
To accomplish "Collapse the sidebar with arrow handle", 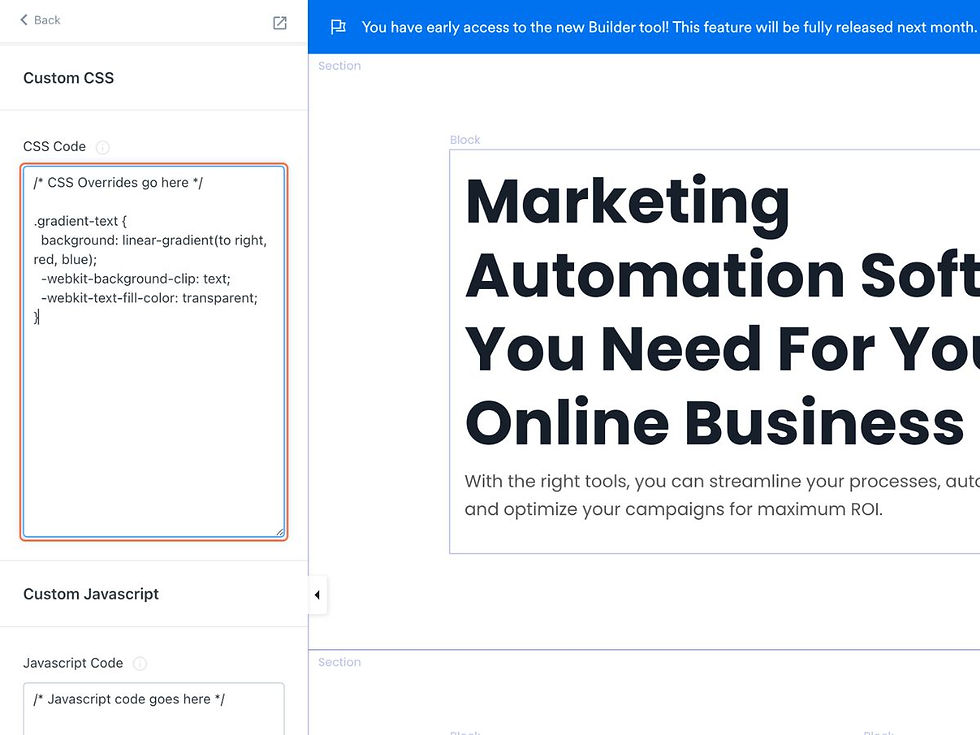I will tap(318, 594).
